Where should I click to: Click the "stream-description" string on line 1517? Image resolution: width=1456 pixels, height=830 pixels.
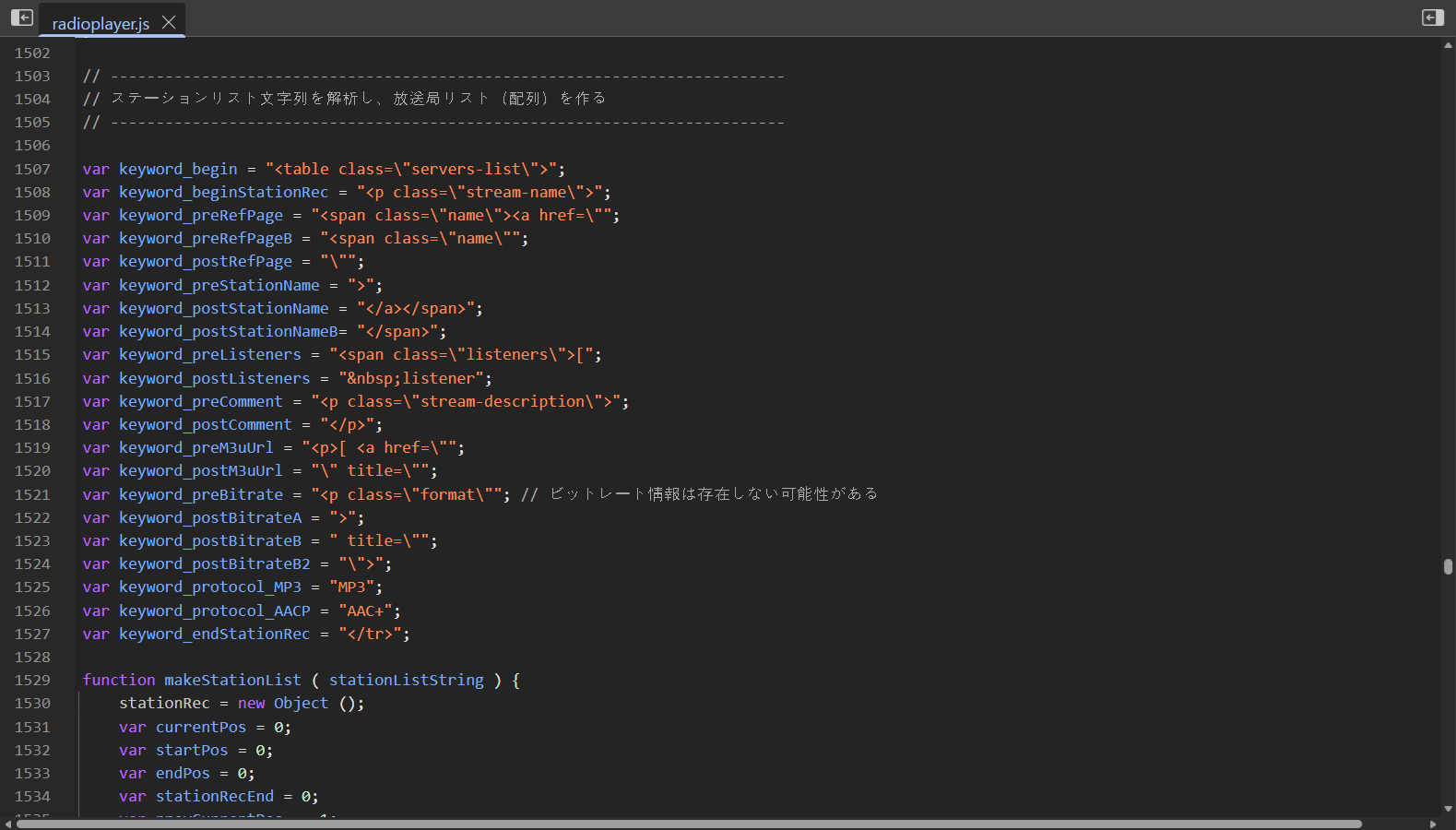tap(467, 401)
